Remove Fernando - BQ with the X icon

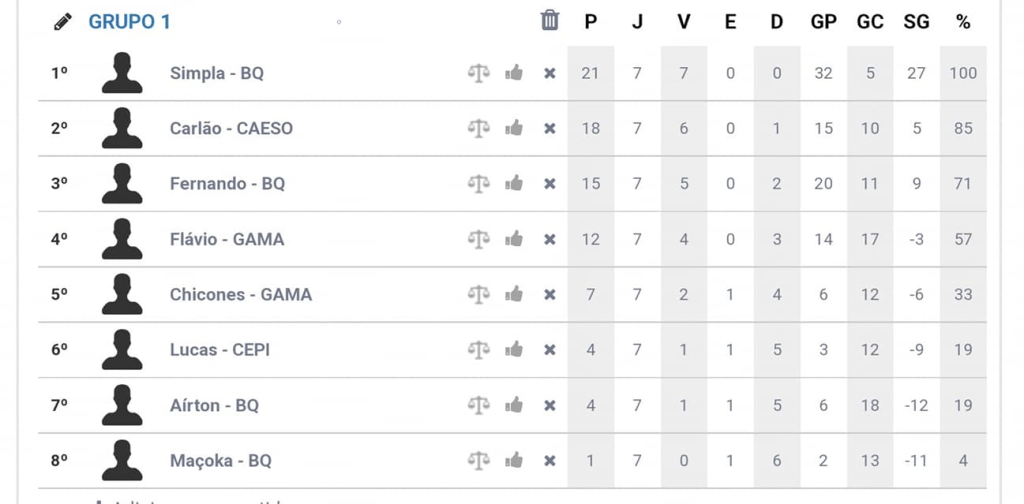pyautogui.click(x=549, y=184)
